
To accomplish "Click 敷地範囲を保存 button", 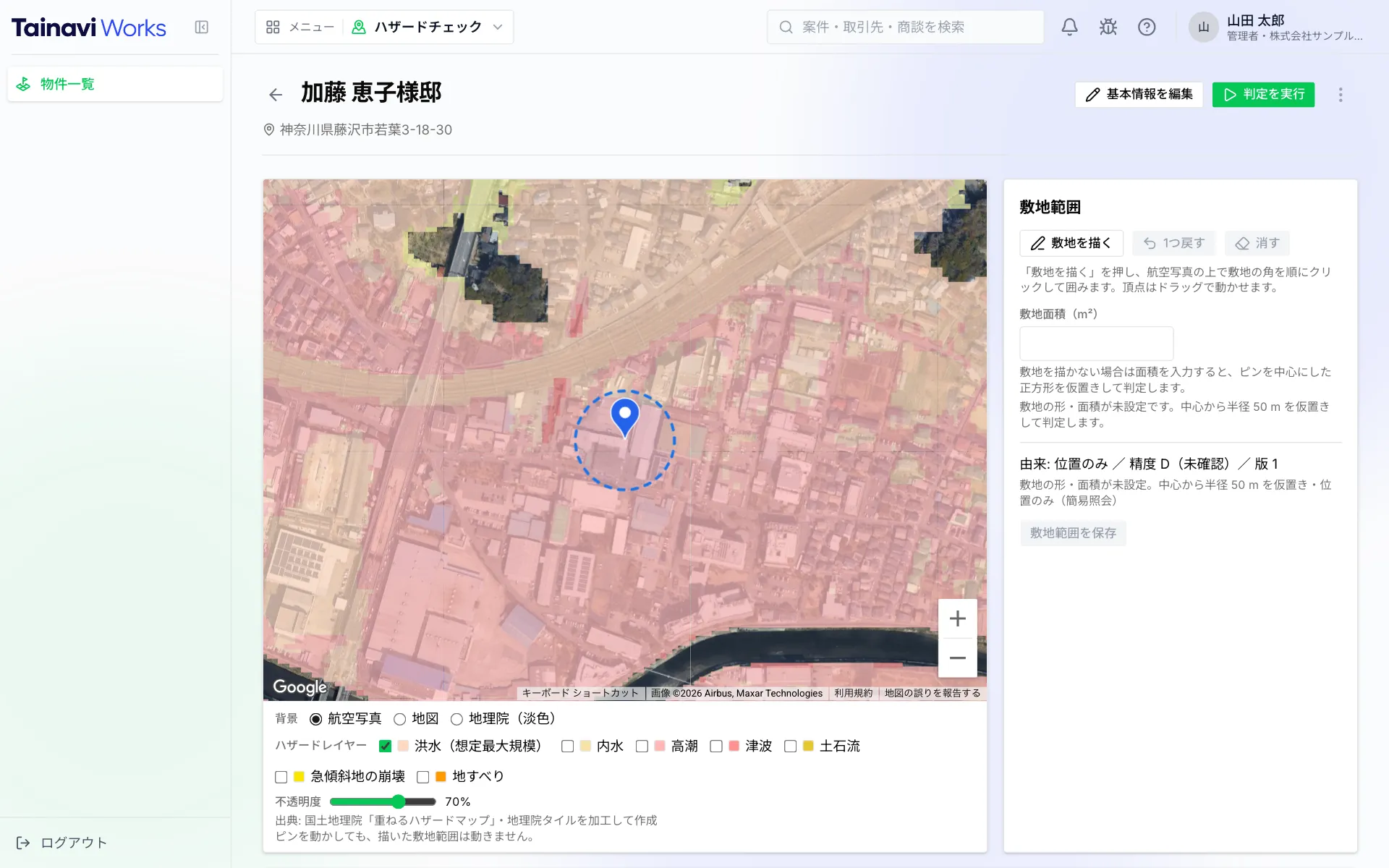I will pos(1073,533).
